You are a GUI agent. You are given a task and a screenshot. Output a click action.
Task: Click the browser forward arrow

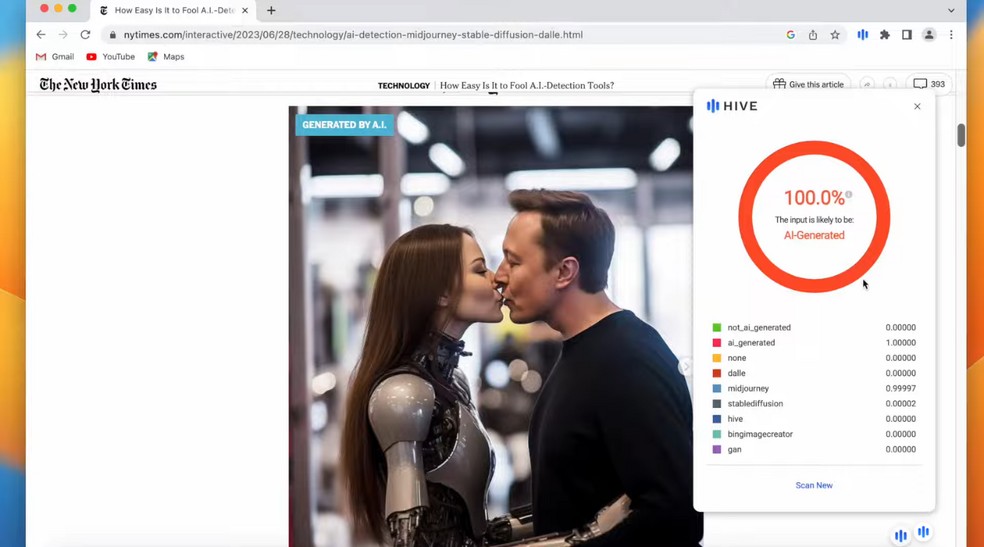point(63,35)
